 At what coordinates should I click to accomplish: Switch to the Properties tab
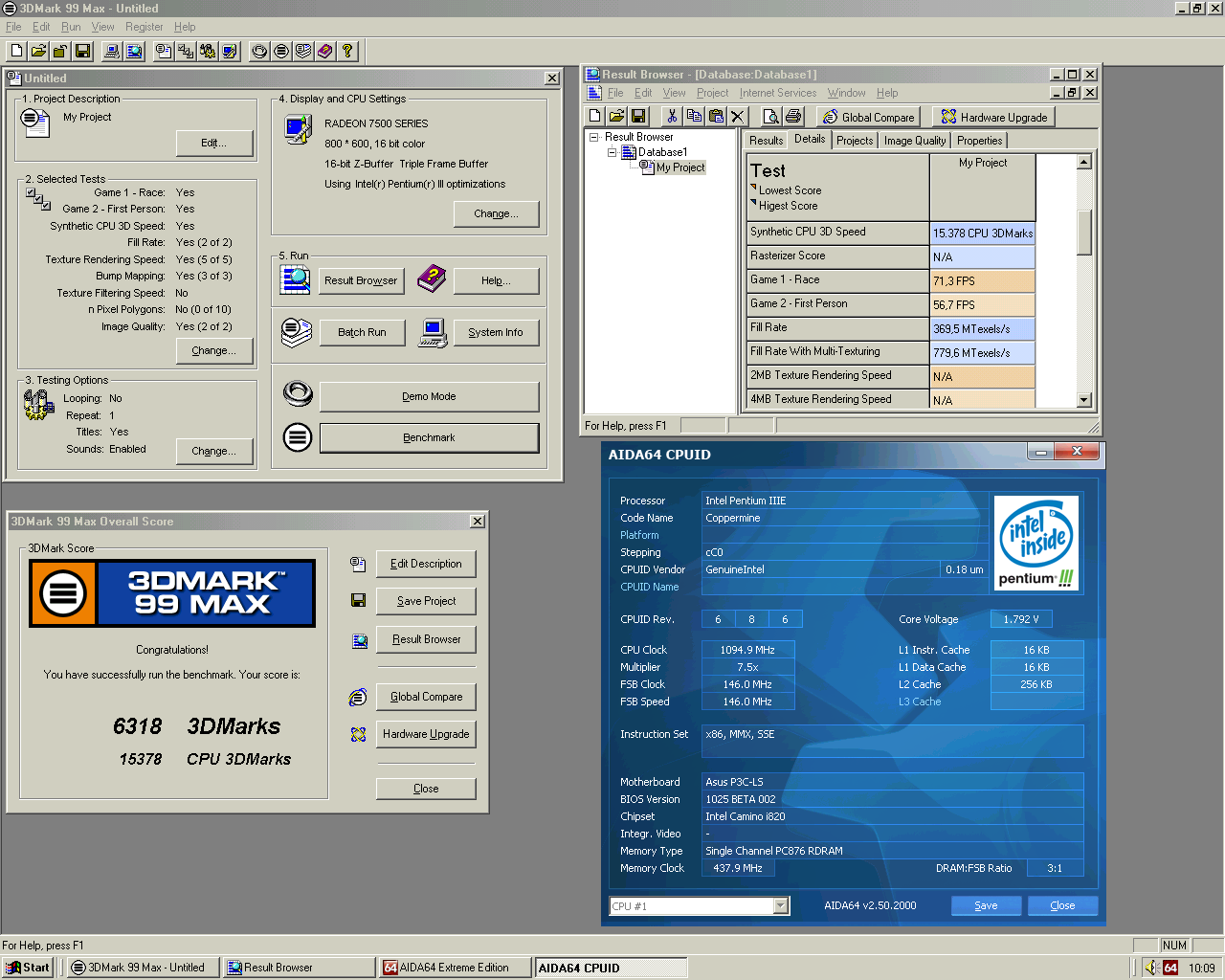coord(979,141)
